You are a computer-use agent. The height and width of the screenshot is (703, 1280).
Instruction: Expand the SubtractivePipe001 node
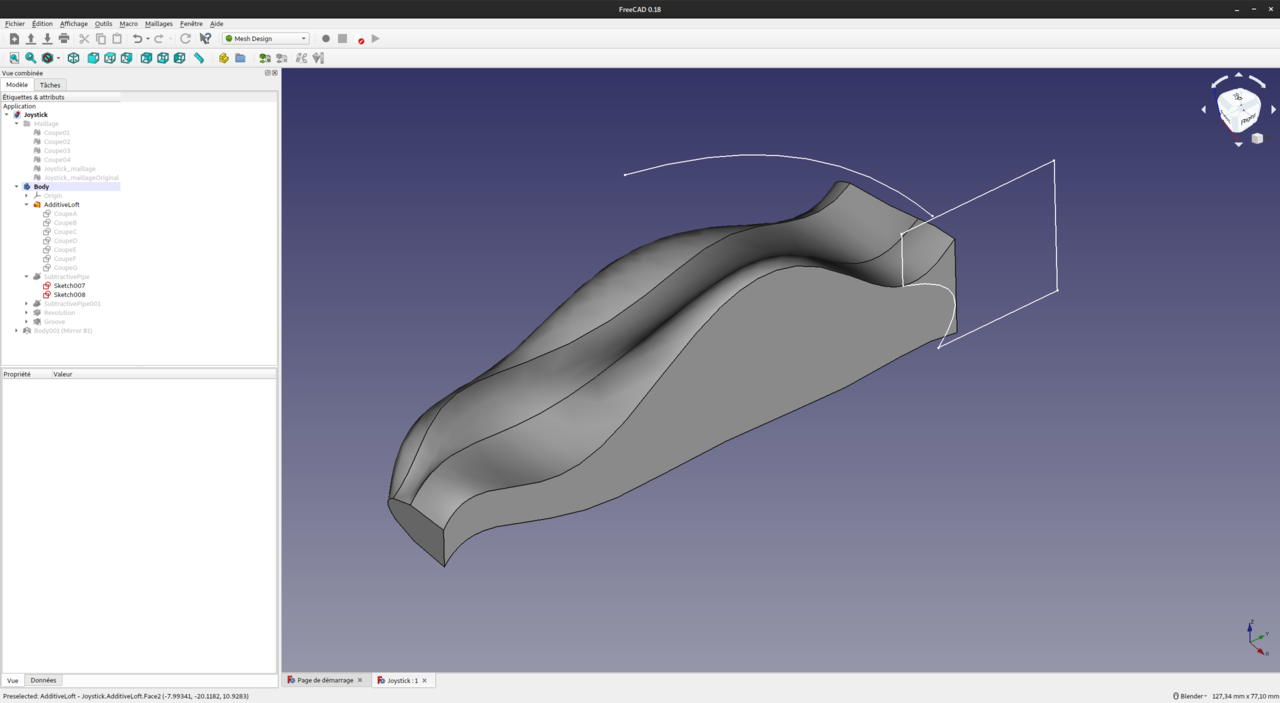[x=27, y=304]
